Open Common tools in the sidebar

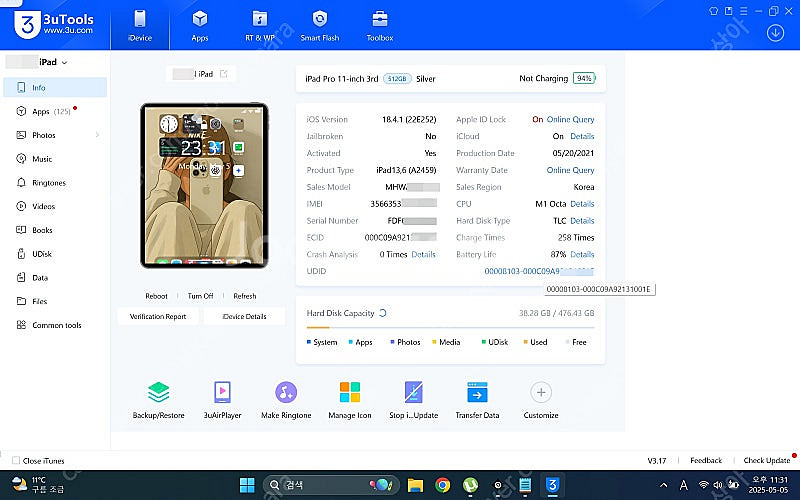55,325
